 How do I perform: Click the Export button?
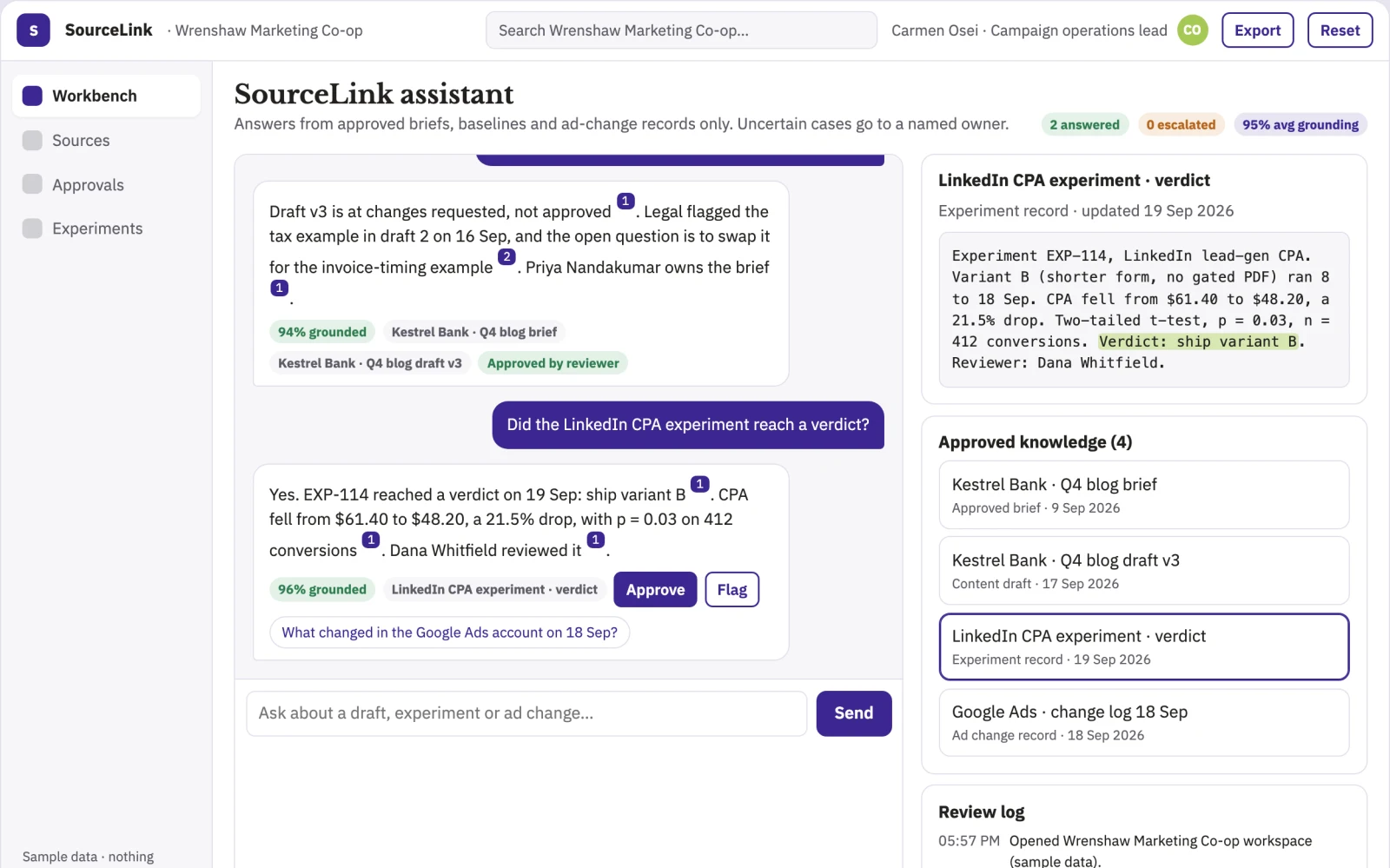coord(1257,30)
